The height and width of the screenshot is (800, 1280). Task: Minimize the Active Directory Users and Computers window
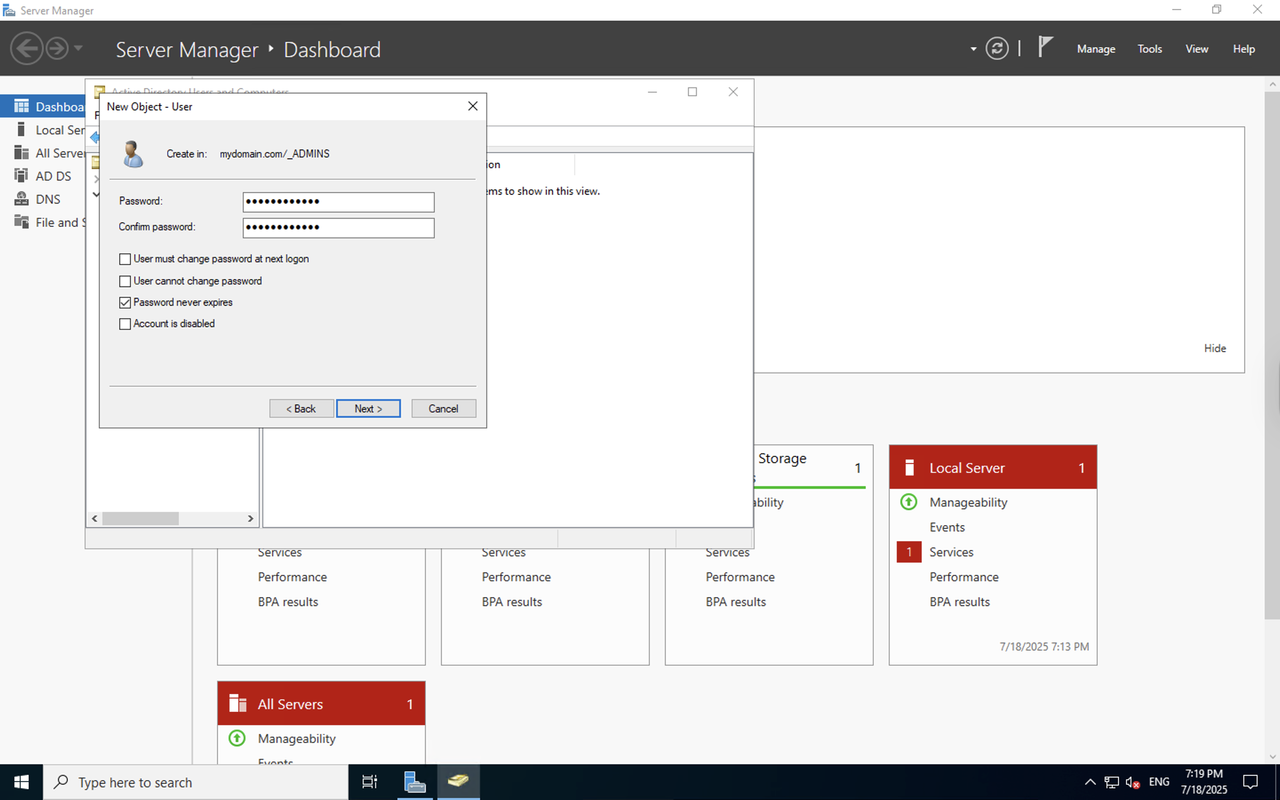coord(652,92)
